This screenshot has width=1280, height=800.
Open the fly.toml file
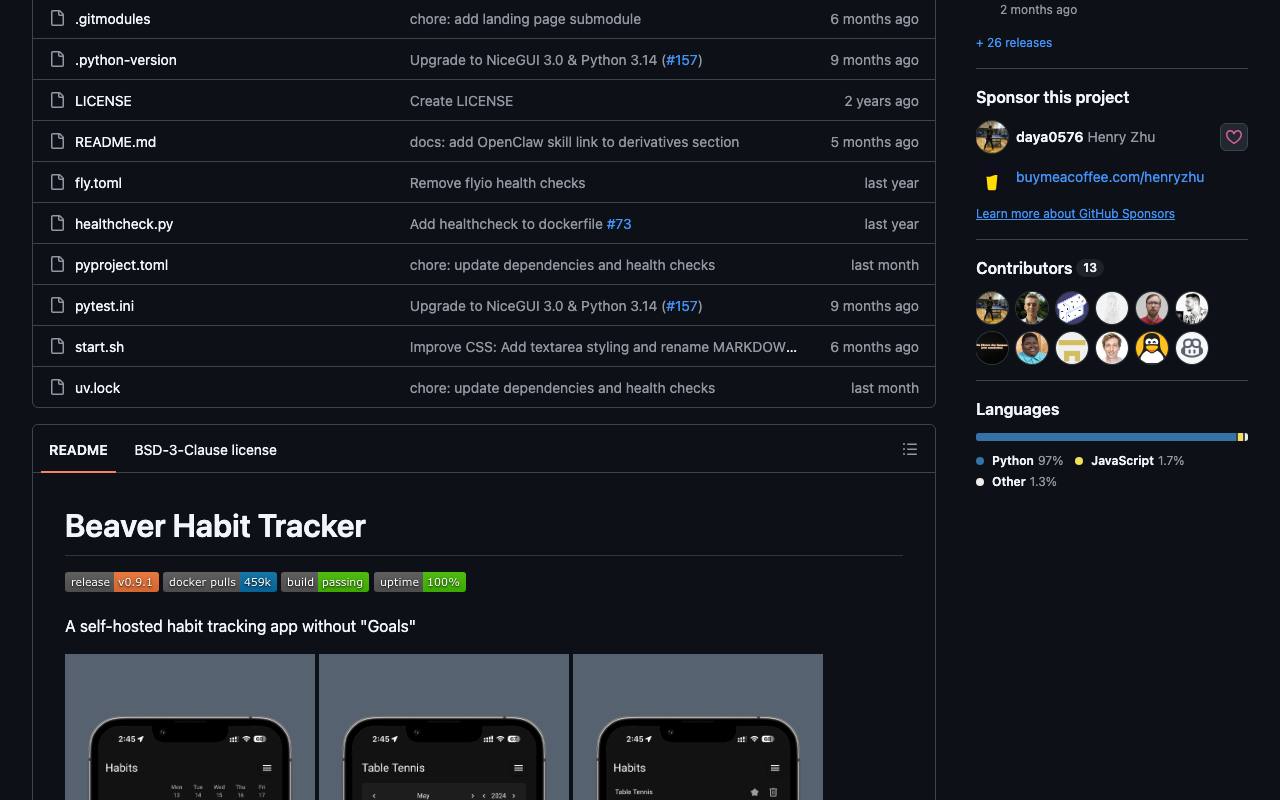(98, 183)
